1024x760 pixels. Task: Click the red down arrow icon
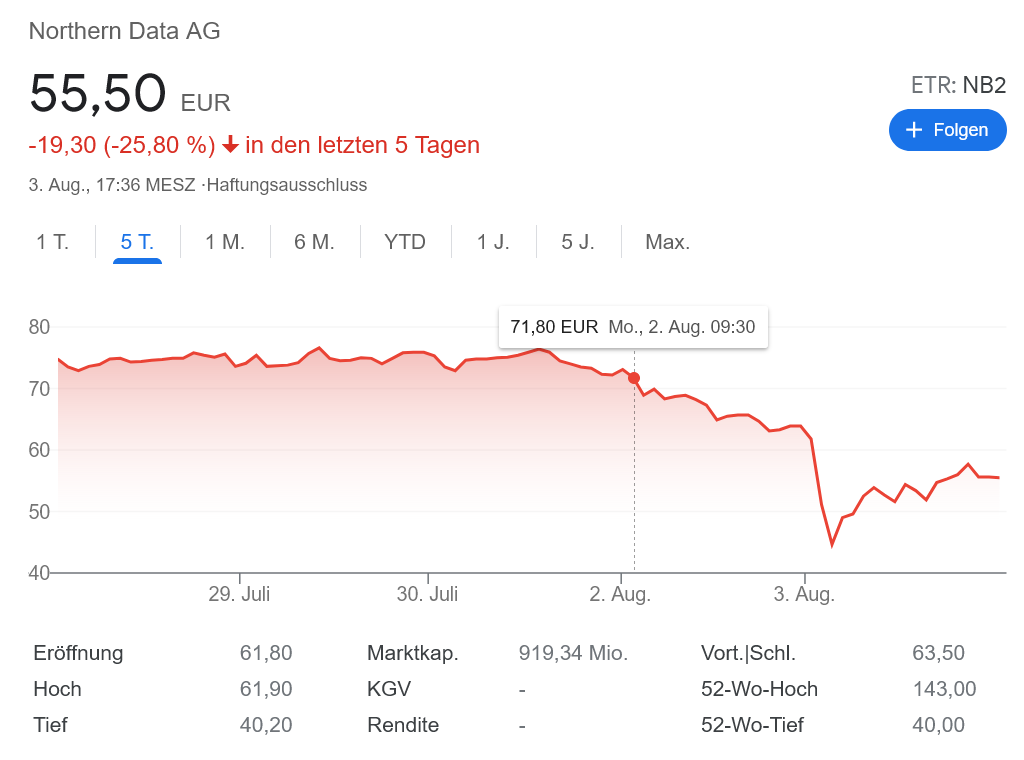230,146
